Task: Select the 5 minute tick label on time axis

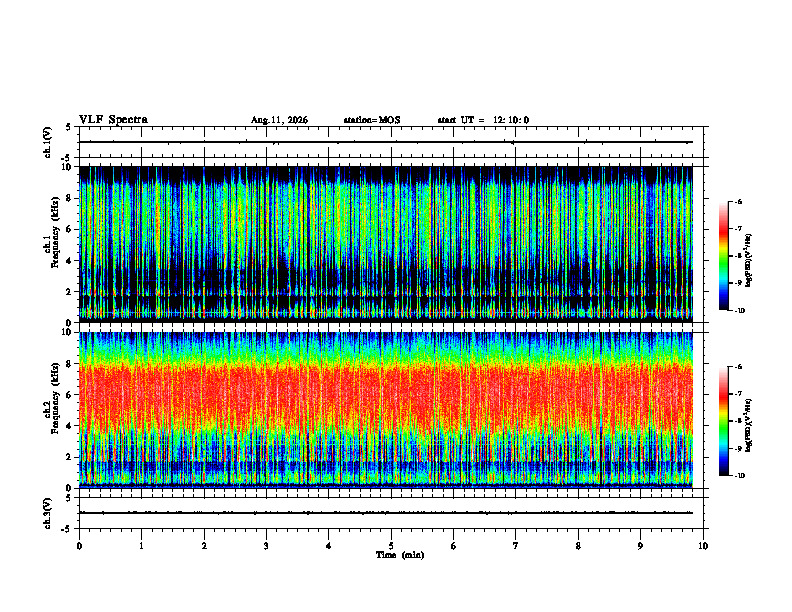Action: (x=391, y=546)
